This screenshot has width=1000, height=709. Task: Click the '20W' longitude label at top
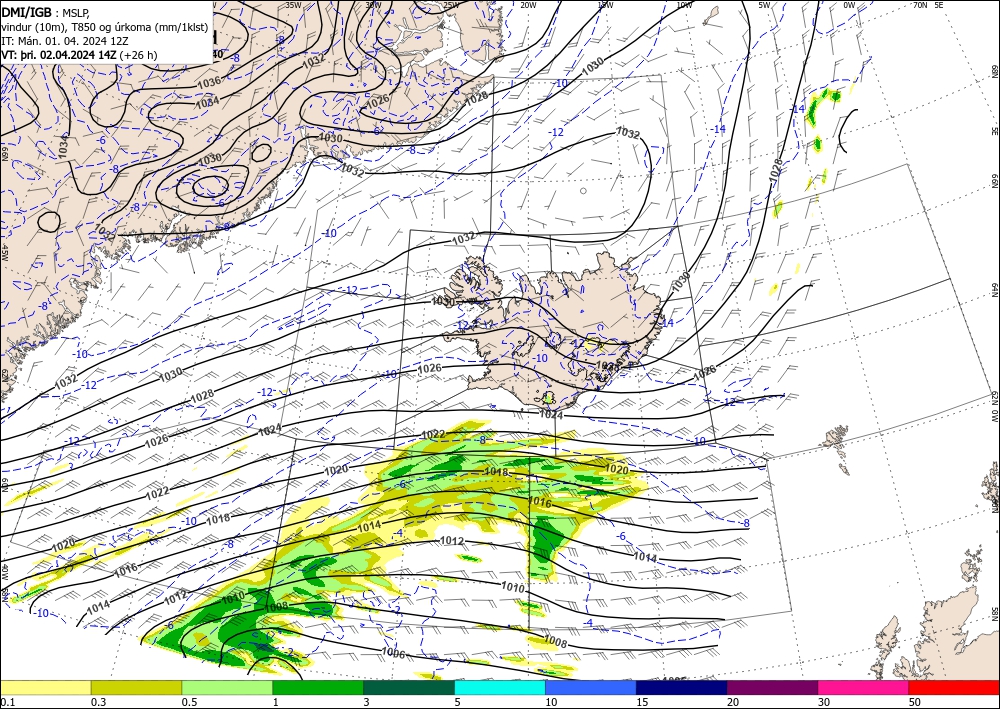pos(528,5)
